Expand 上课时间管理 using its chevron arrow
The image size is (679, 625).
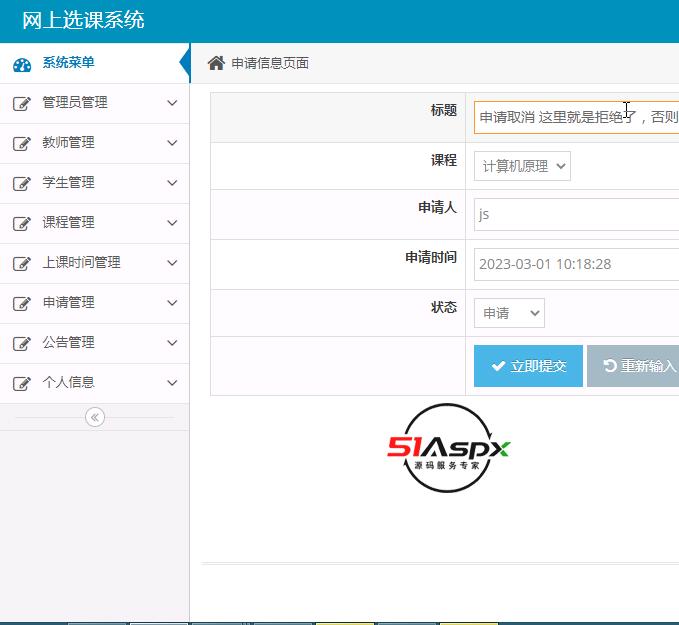(x=172, y=263)
